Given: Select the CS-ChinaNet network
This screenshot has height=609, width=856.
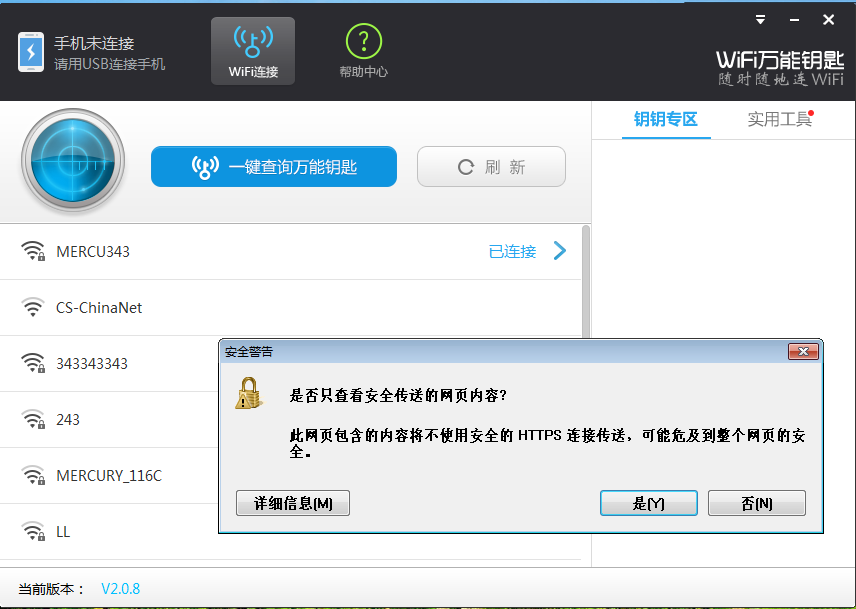Looking at the screenshot, I should pos(290,308).
